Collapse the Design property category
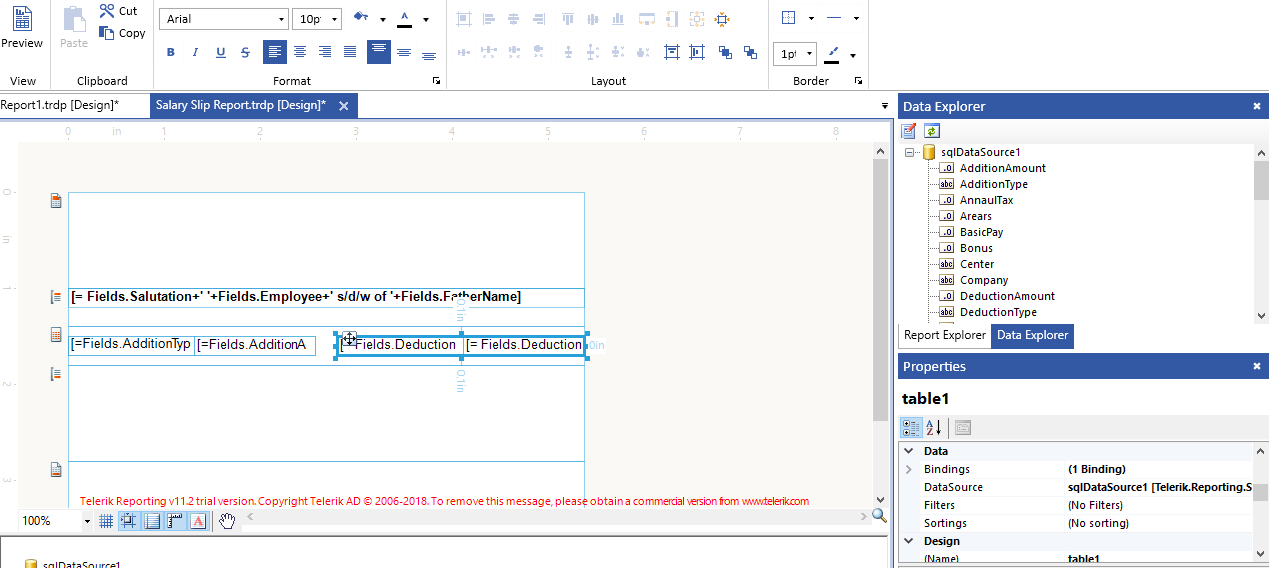This screenshot has width=1269, height=568. (909, 541)
